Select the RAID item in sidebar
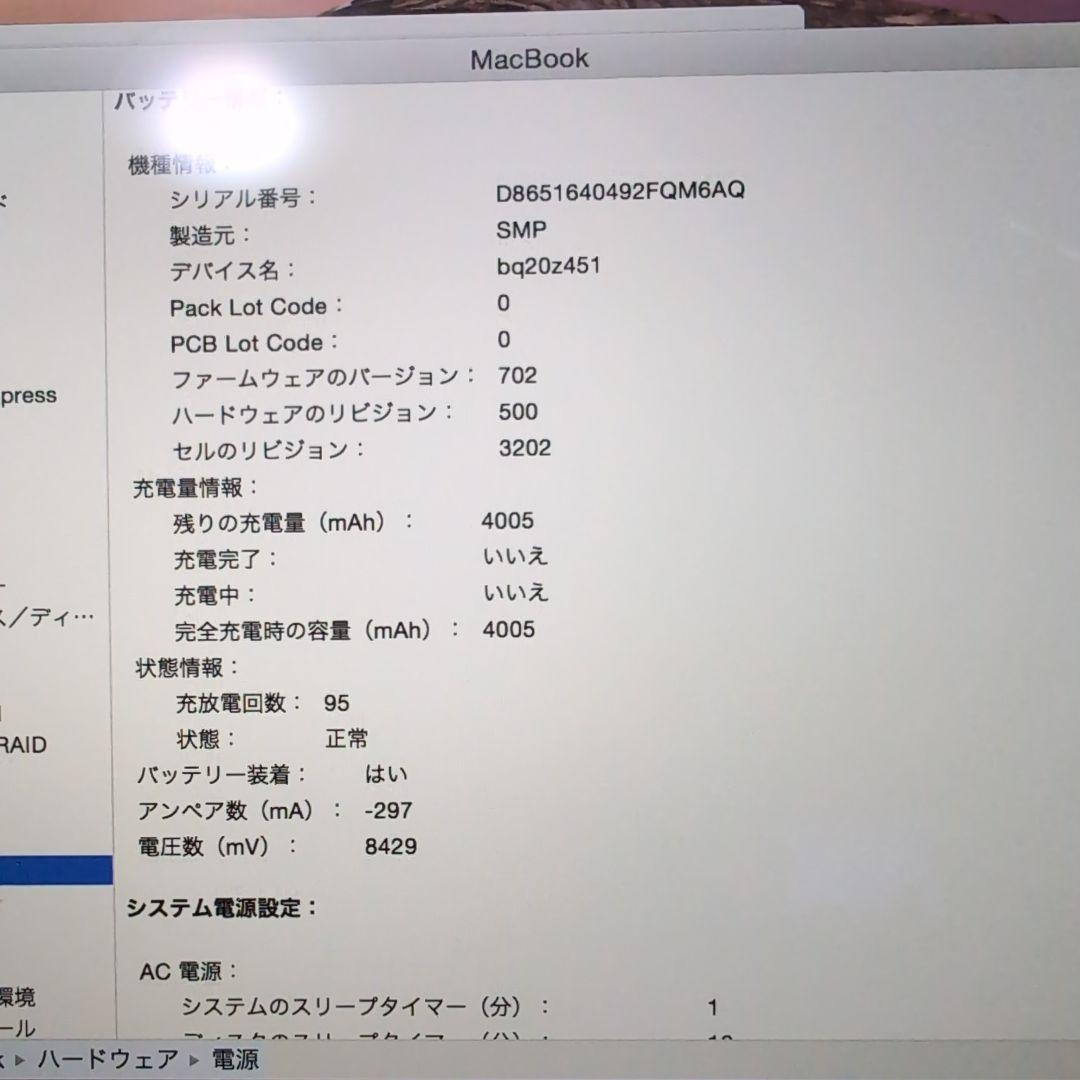This screenshot has width=1080, height=1080. (x=23, y=745)
